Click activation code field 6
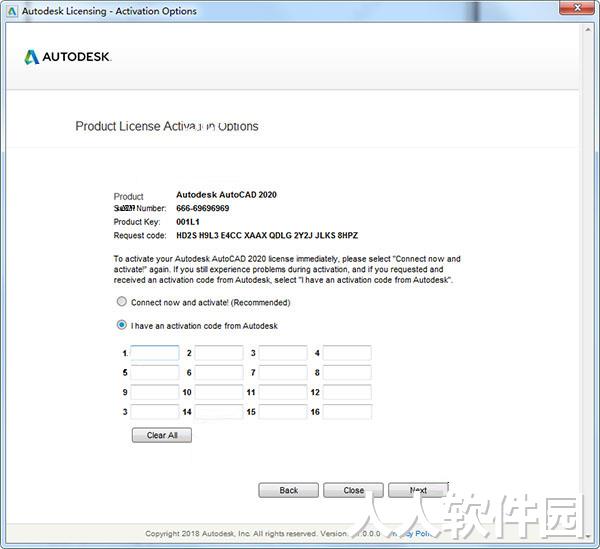 pyautogui.click(x=219, y=372)
